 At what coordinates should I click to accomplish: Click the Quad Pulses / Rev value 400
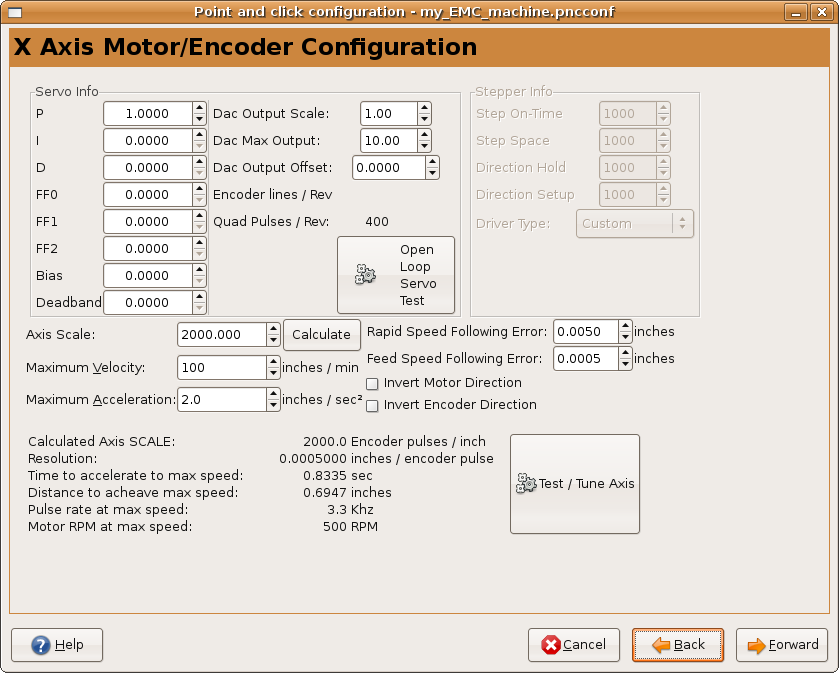tap(377, 221)
